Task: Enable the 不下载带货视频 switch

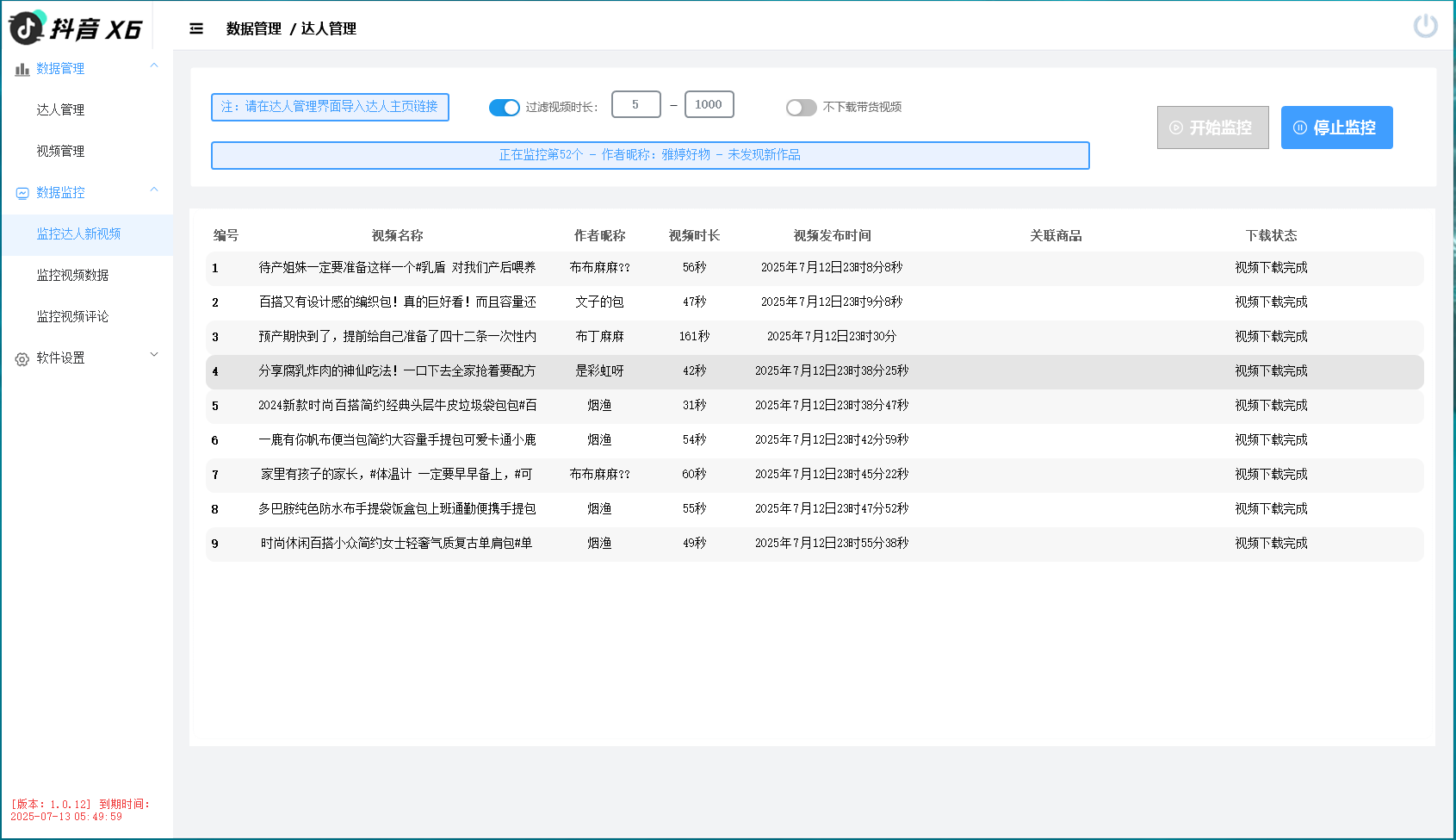Action: point(802,108)
